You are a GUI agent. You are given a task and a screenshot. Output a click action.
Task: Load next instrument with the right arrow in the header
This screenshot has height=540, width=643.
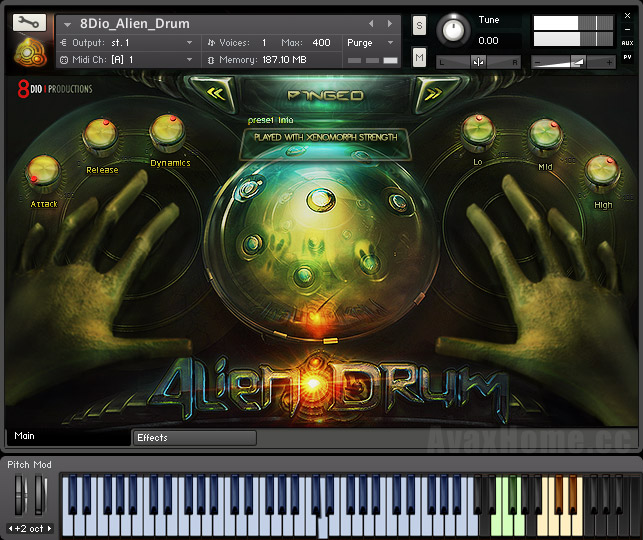pos(390,24)
